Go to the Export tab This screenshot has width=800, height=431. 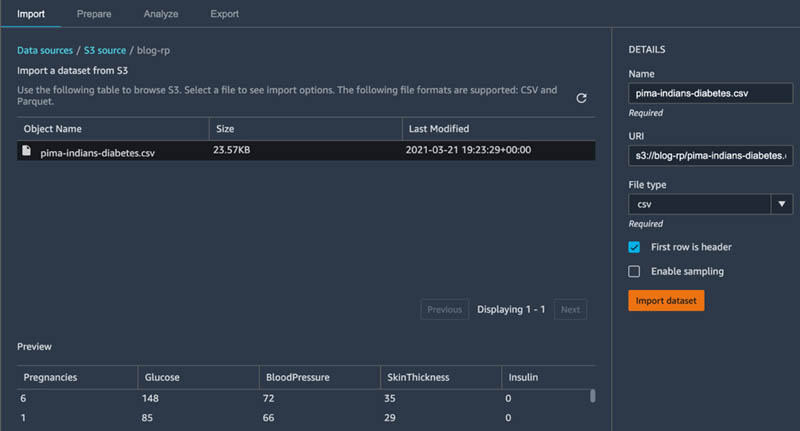224,14
